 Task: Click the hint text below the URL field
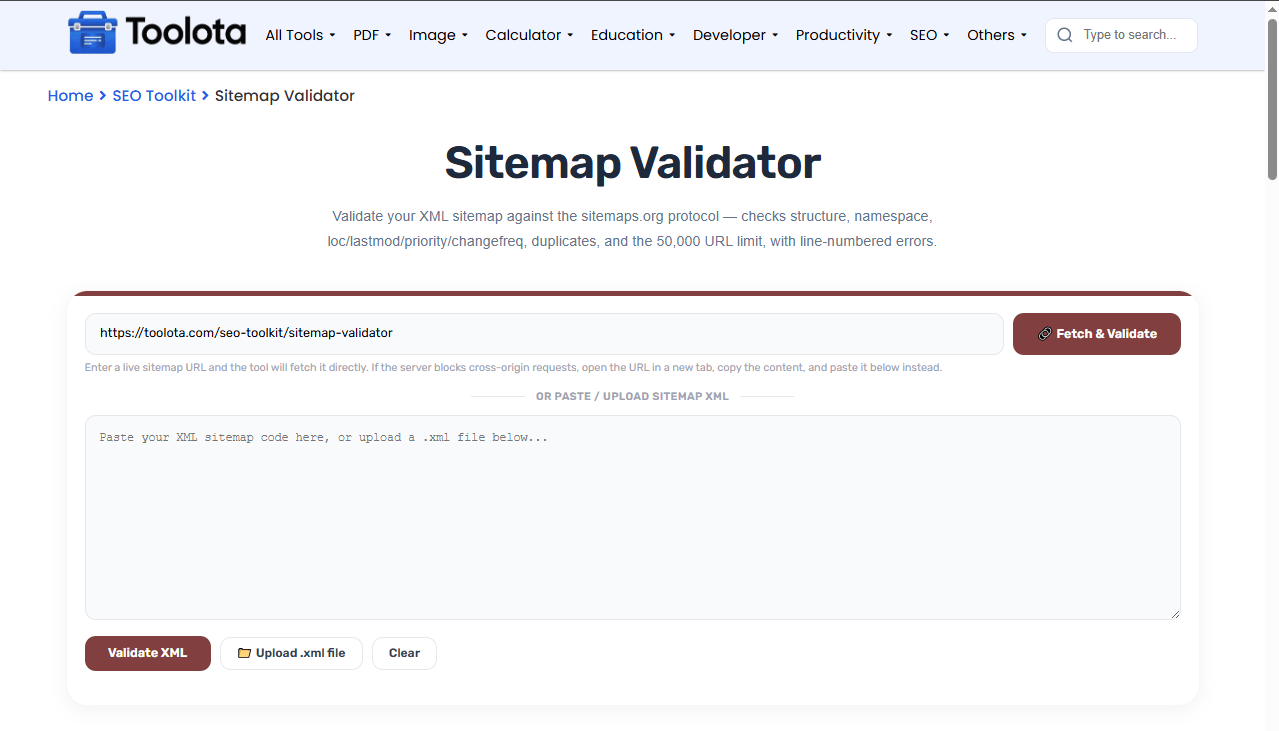513,368
